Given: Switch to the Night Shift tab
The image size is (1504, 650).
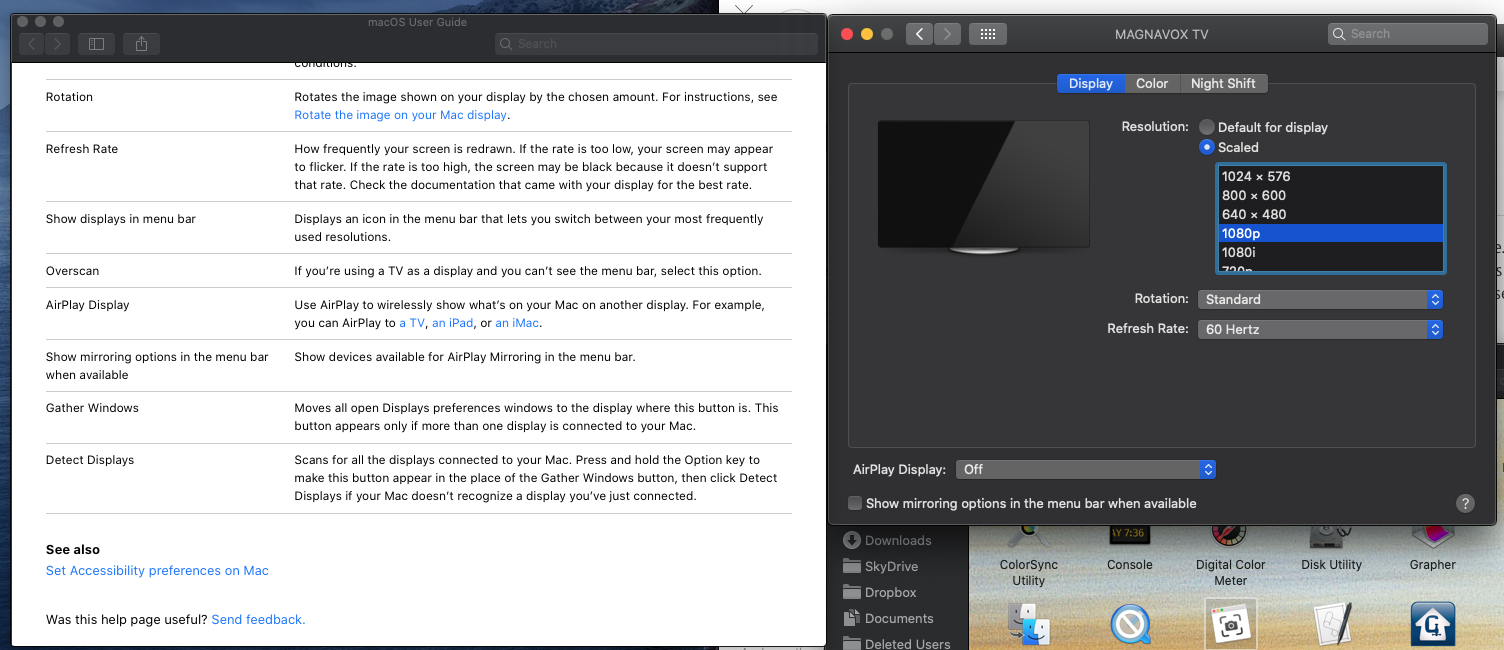Looking at the screenshot, I should pos(1223,83).
